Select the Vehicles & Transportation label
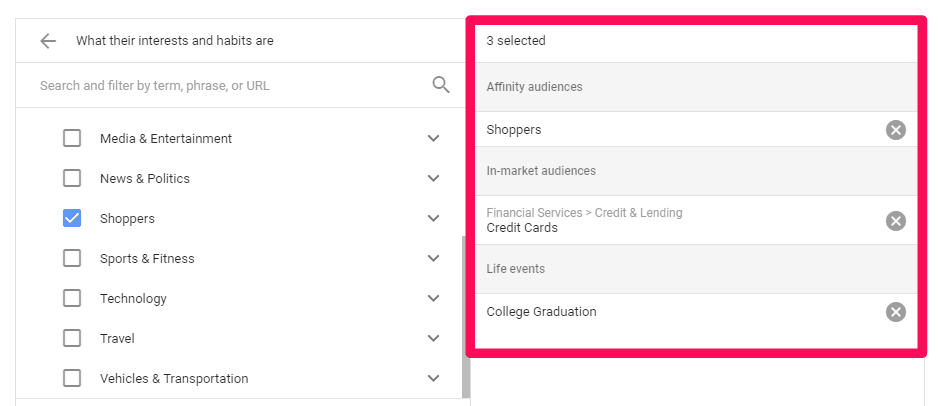938x406 pixels. [x=174, y=378]
